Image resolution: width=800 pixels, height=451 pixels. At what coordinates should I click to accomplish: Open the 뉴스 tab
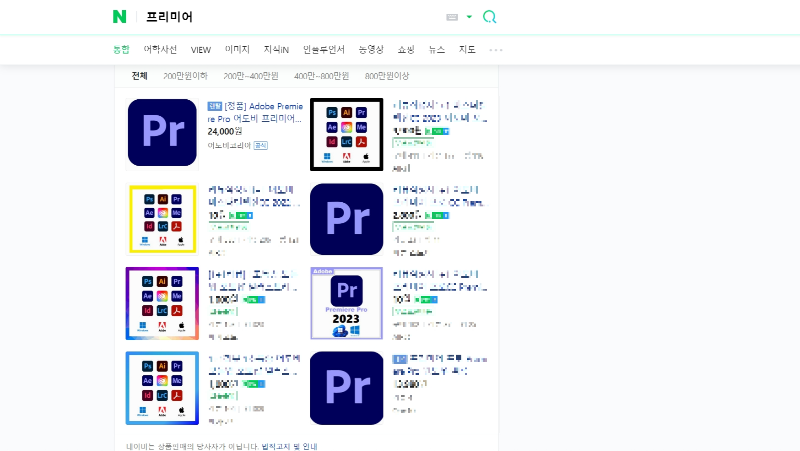click(437, 49)
